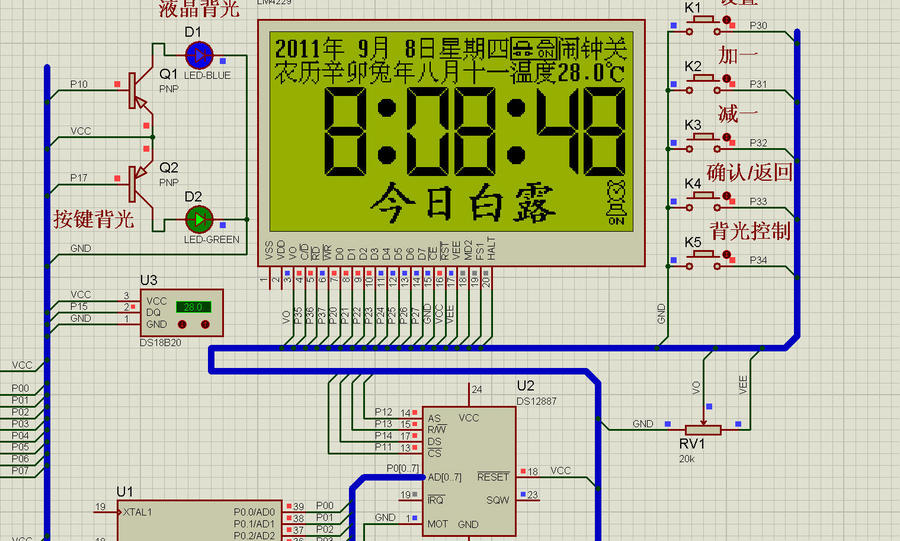Click the 28.0 temperature readout on U3
Screen dimensions: 900x541
click(191, 307)
